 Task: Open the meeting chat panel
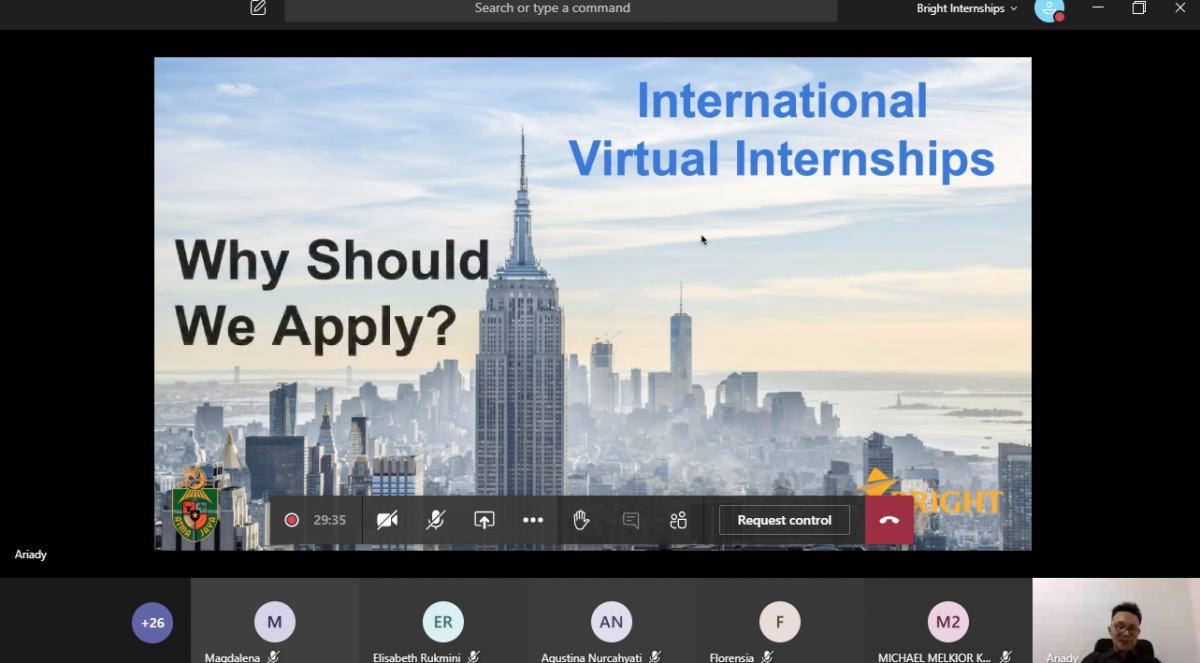tap(630, 520)
